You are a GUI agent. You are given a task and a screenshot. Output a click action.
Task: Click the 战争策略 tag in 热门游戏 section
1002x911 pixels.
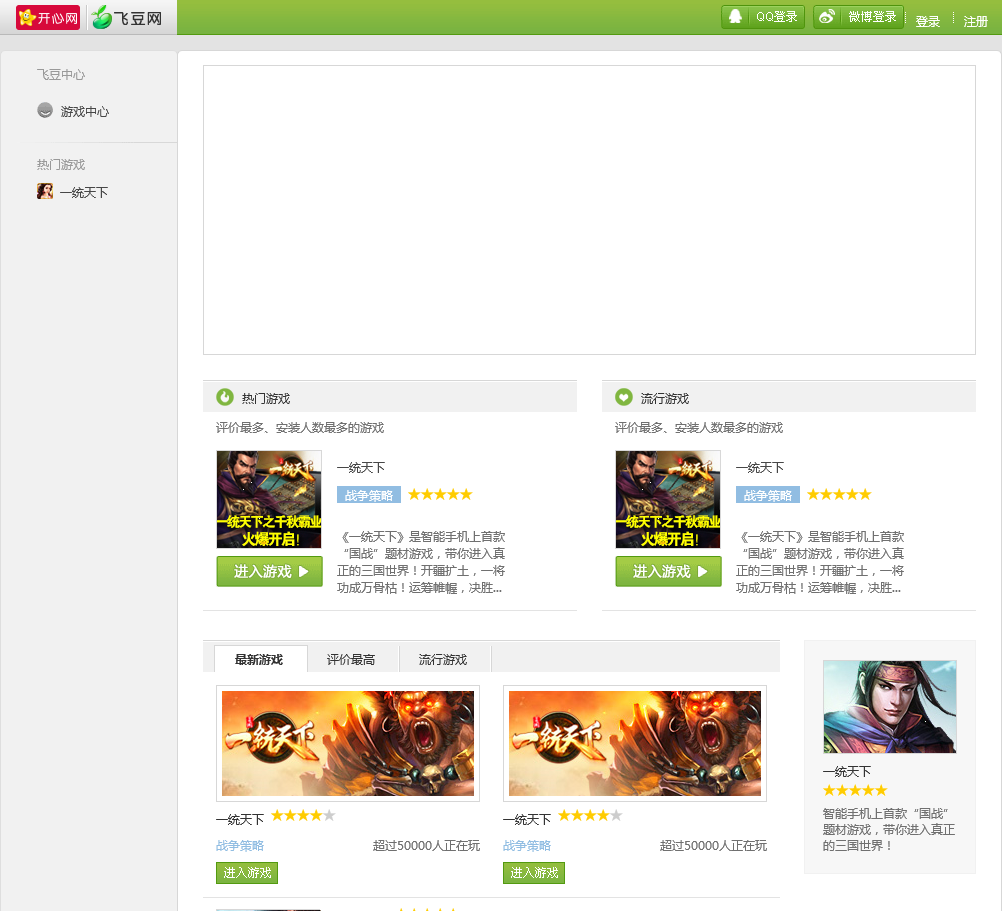(x=369, y=495)
